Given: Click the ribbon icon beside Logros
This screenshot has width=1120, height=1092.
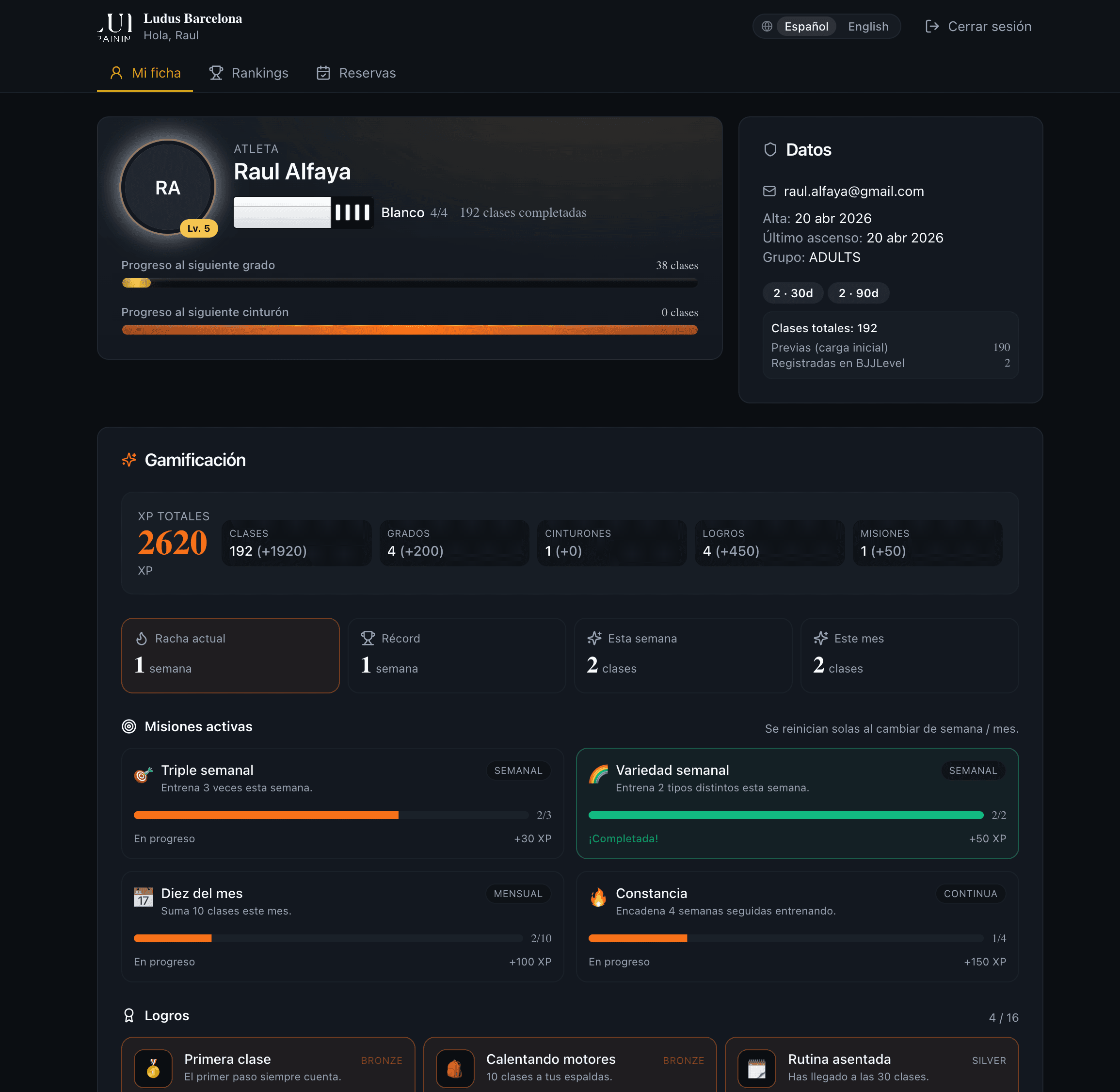Looking at the screenshot, I should click(129, 1016).
